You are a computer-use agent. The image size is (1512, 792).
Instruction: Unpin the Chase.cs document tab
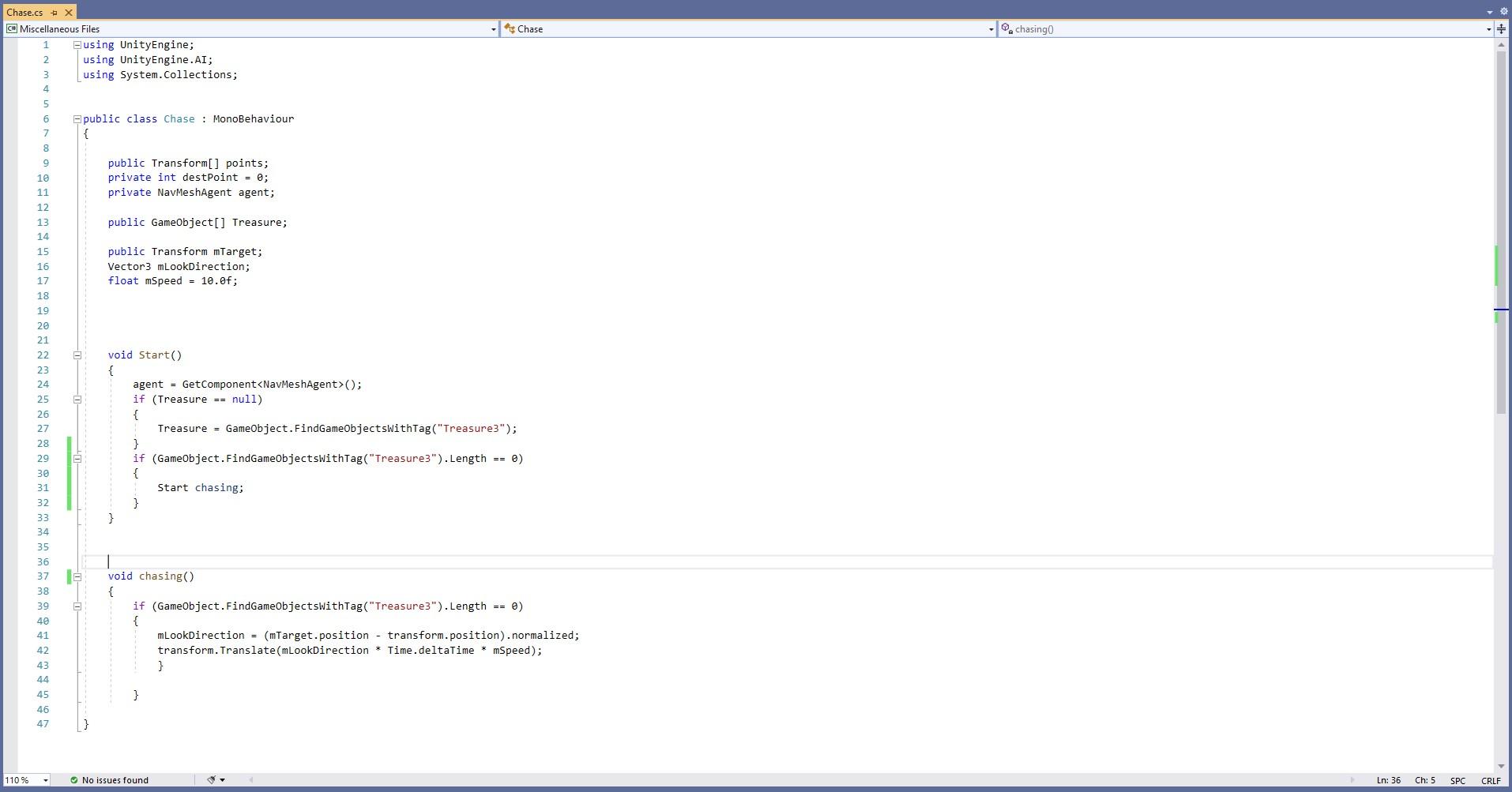coord(55,13)
